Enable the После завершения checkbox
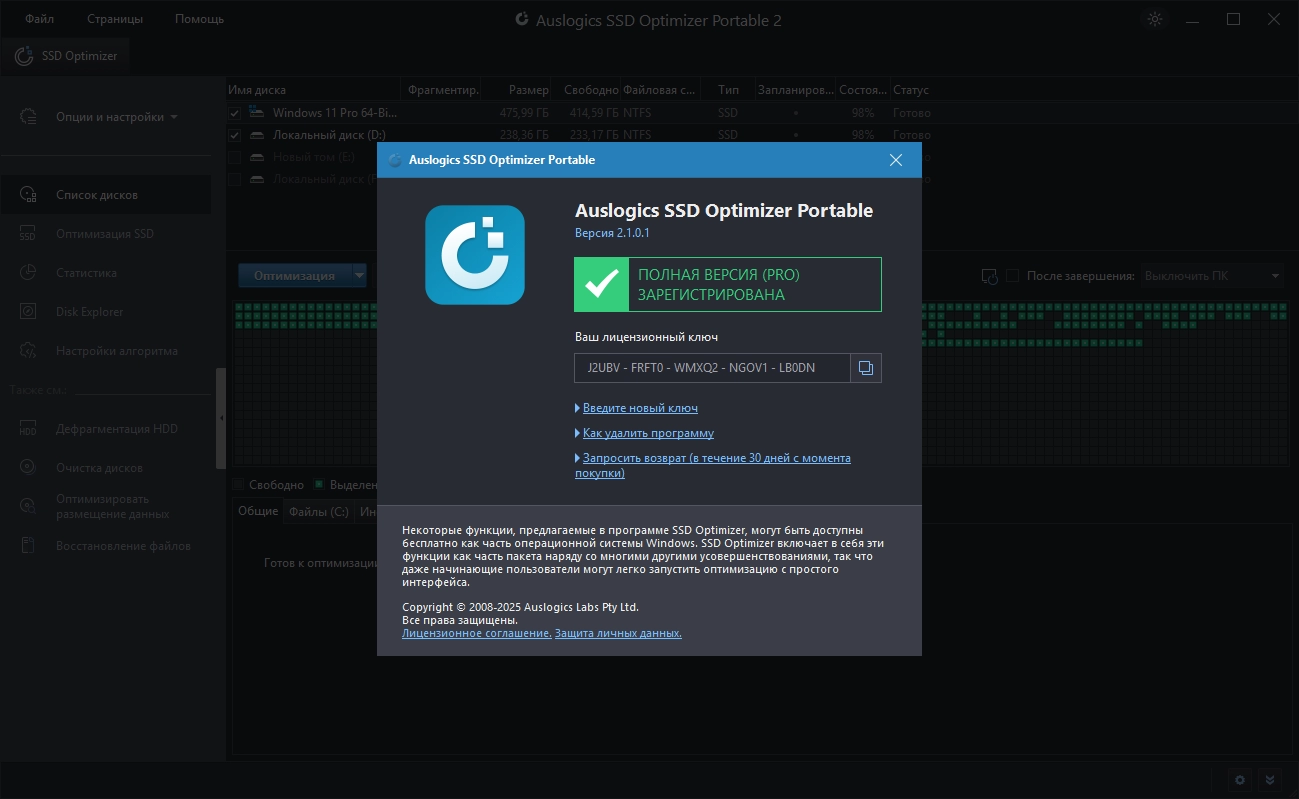 pyautogui.click(x=1012, y=276)
